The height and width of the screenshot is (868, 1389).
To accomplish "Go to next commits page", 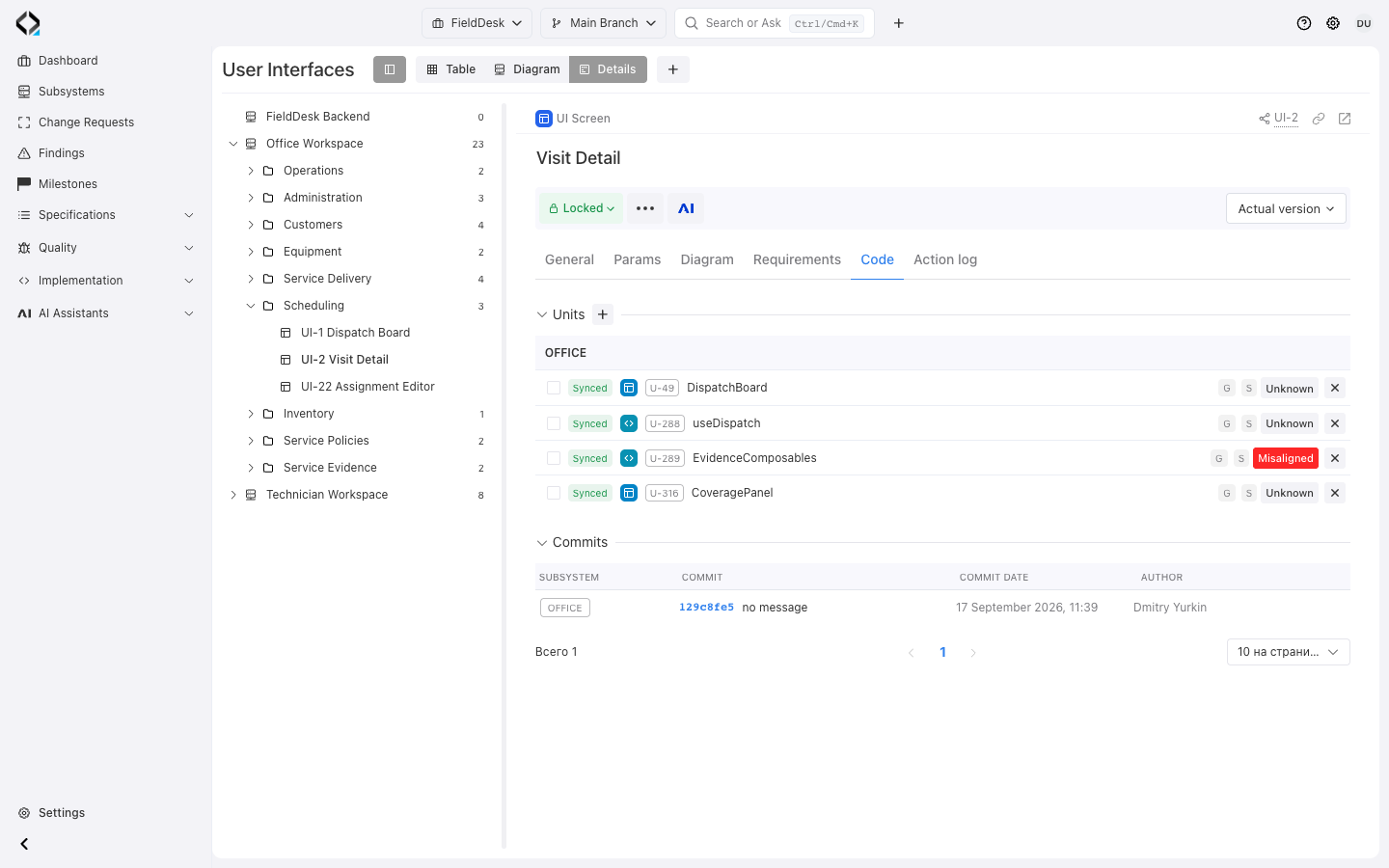I will [x=973, y=653].
